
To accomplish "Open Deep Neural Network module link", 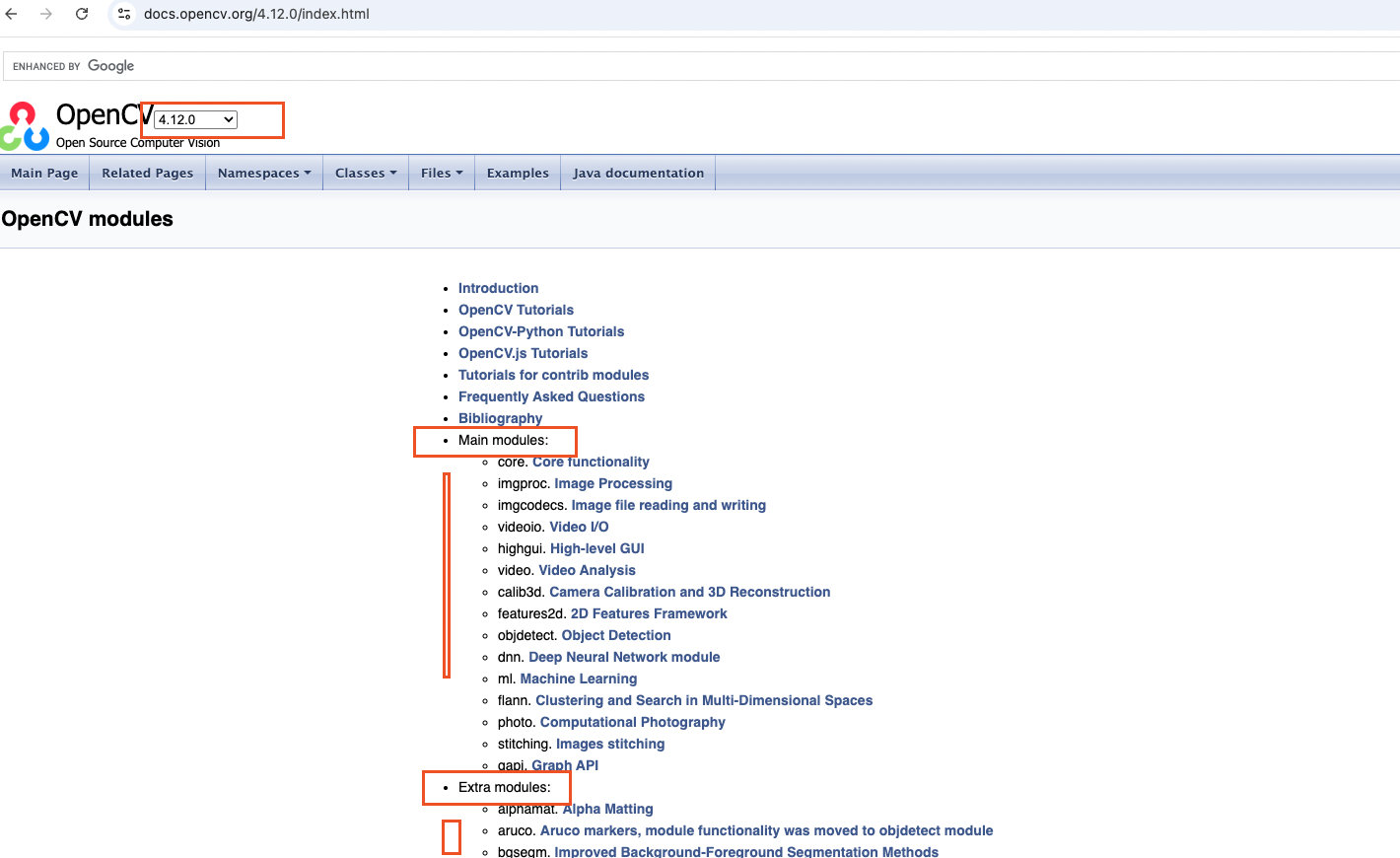I will [624, 657].
